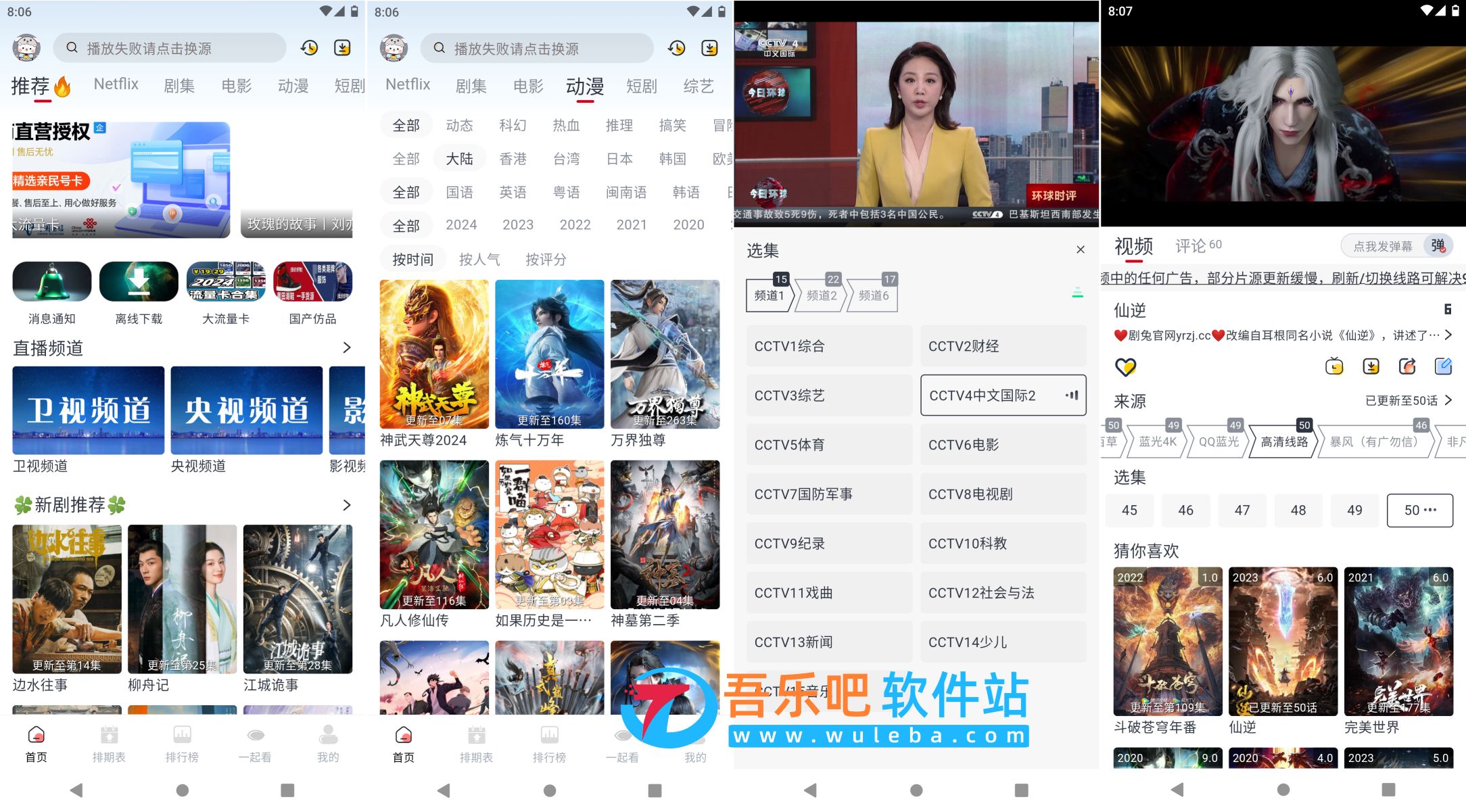1466x812 pixels.
Task: Play channel CCTV6电影
Action: click(x=1003, y=445)
